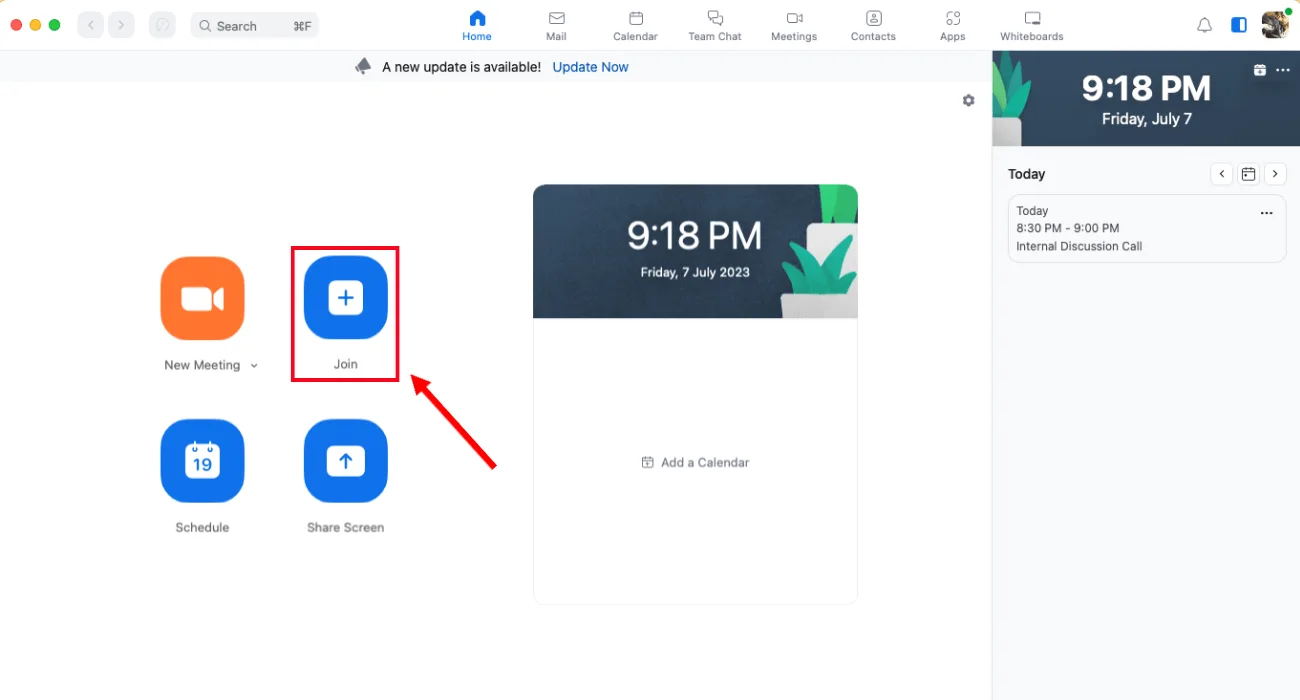Open the settings gear

point(967,100)
